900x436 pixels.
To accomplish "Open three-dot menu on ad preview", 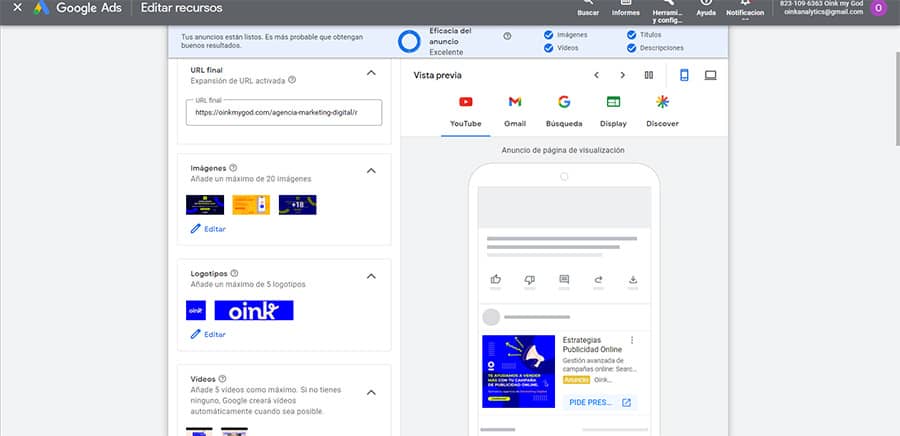I will 632,340.
